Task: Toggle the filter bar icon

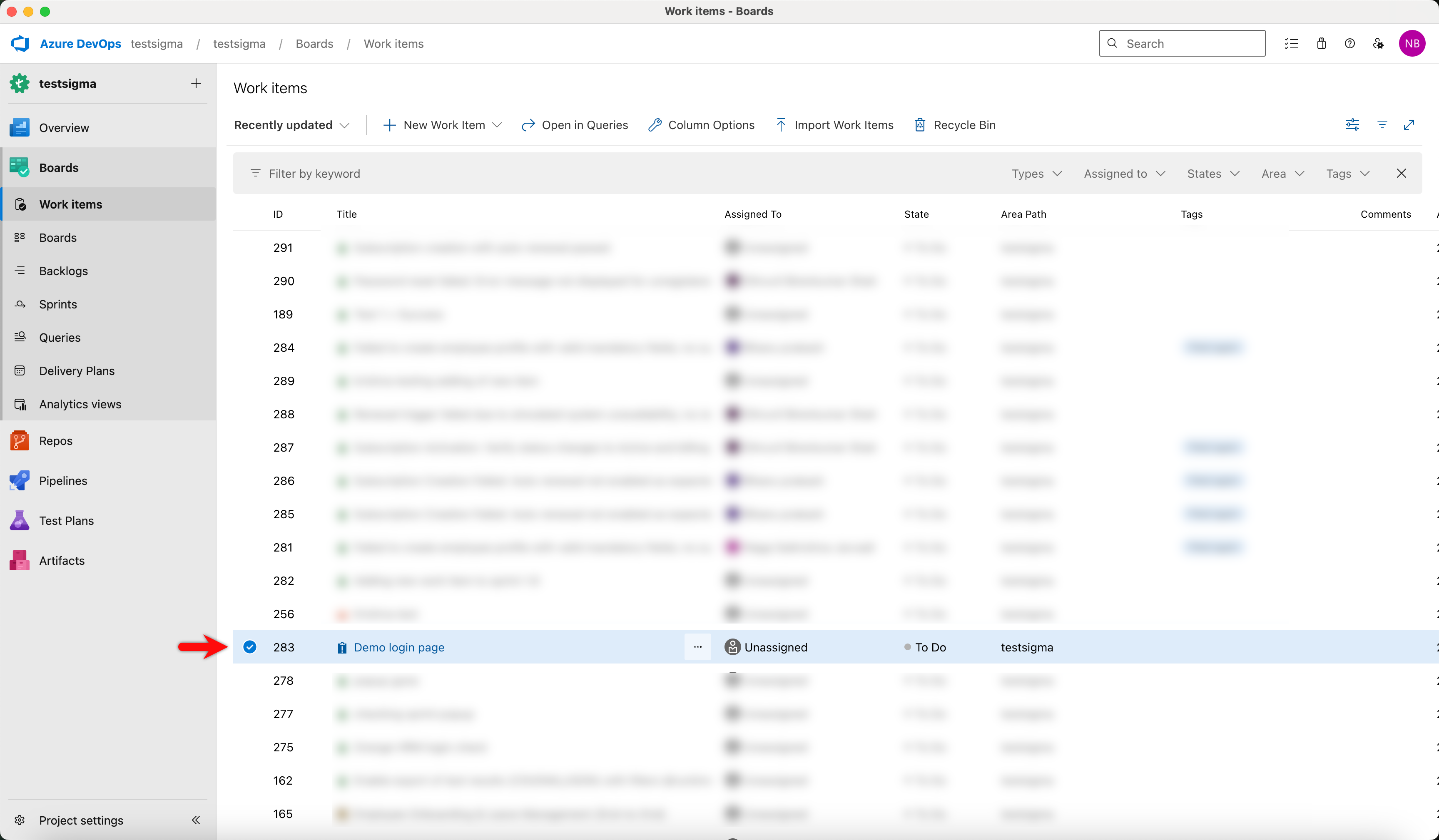Action: (1382, 124)
